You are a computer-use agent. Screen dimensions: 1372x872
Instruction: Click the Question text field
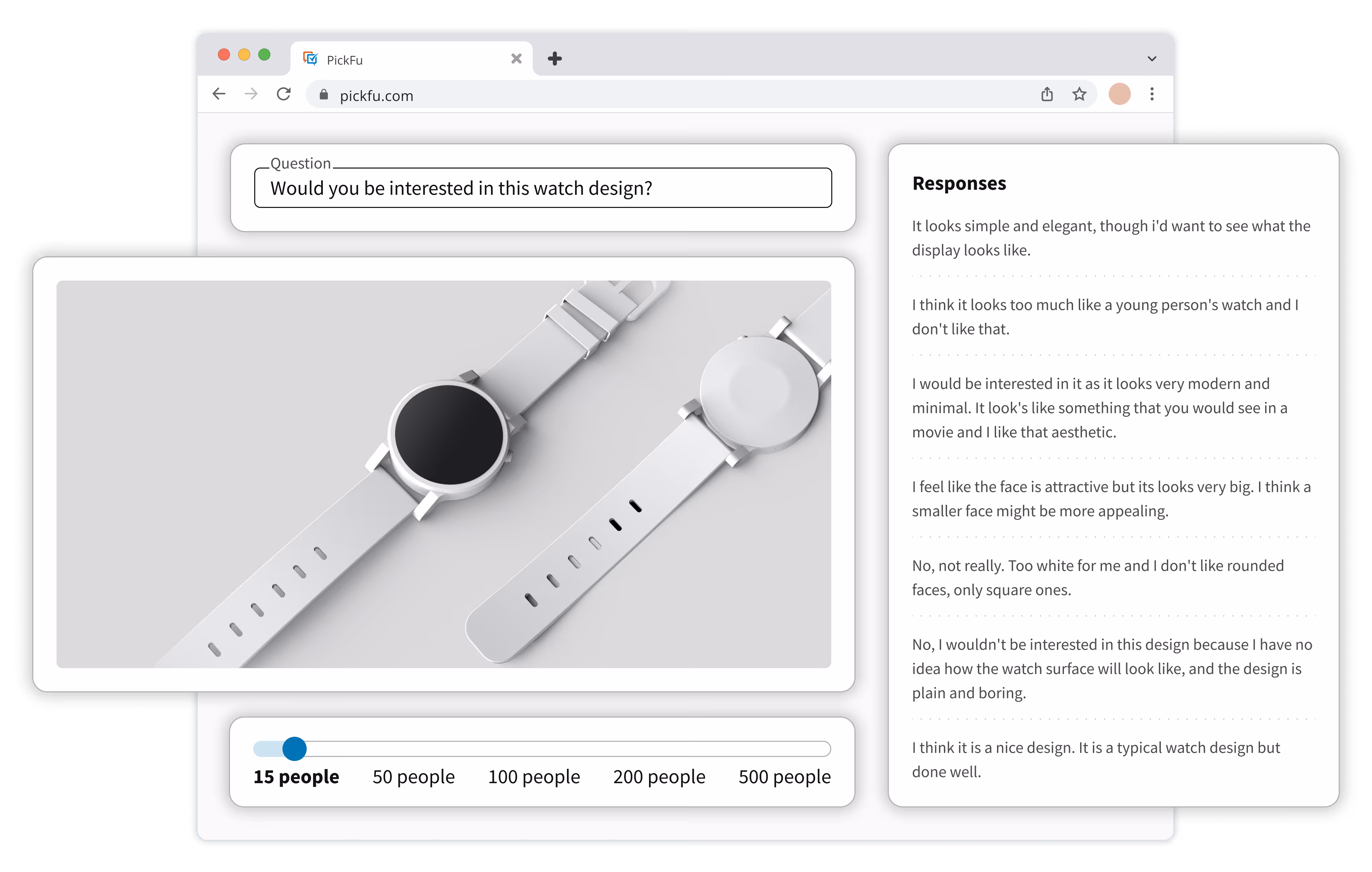pos(542,188)
